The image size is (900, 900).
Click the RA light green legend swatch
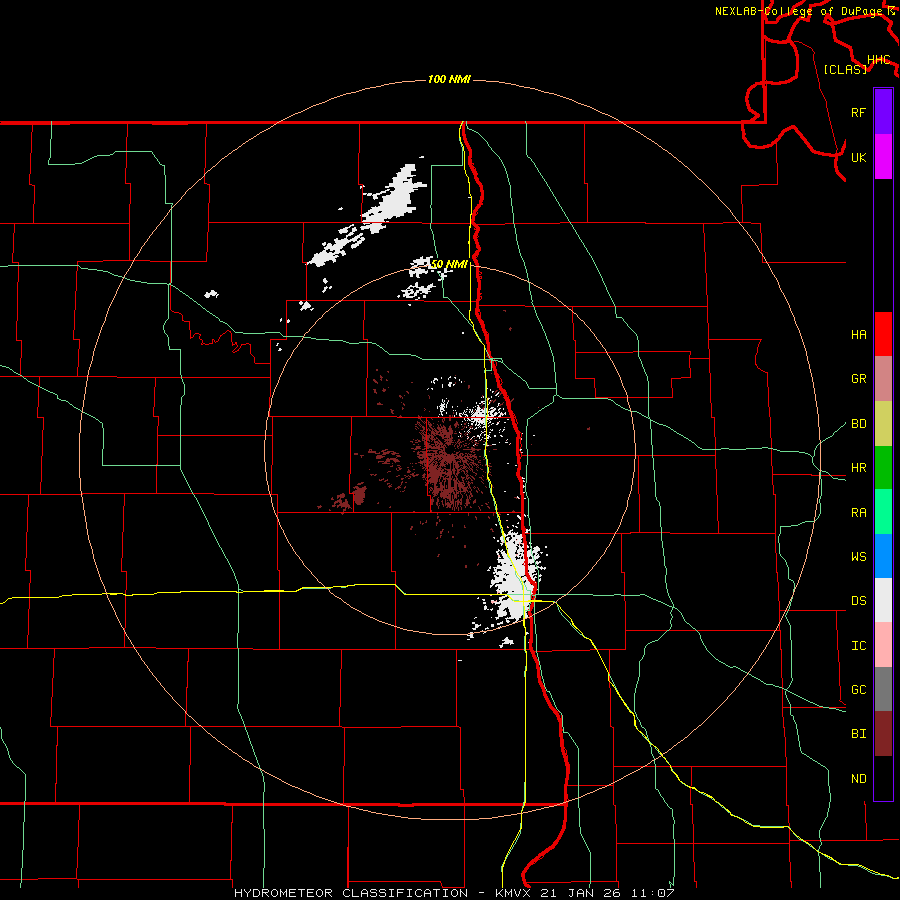point(883,512)
